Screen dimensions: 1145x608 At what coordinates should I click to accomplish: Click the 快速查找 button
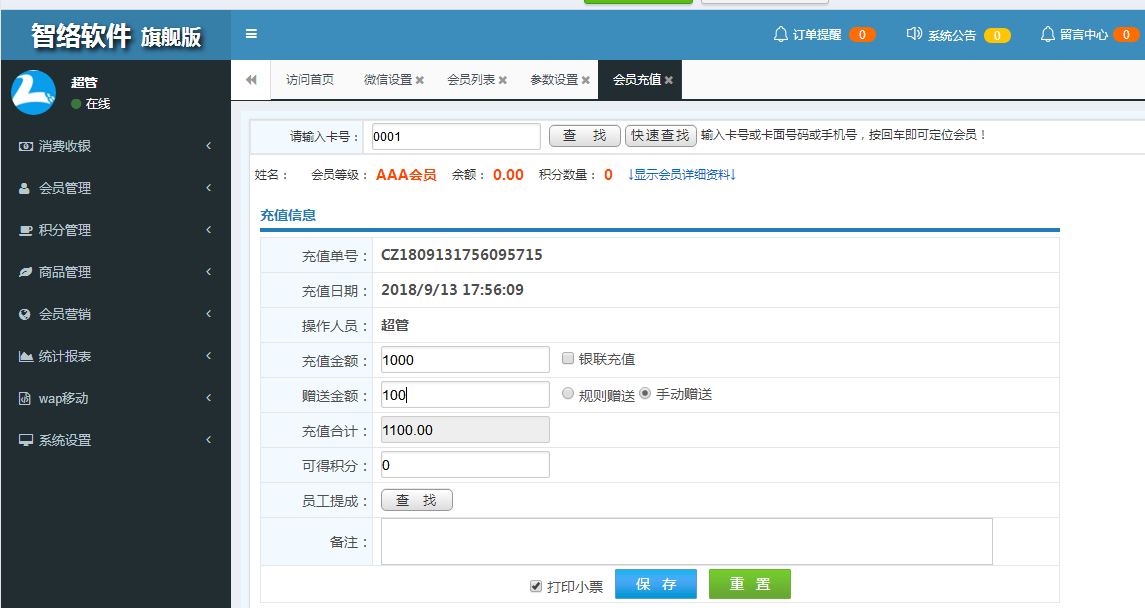pos(660,136)
